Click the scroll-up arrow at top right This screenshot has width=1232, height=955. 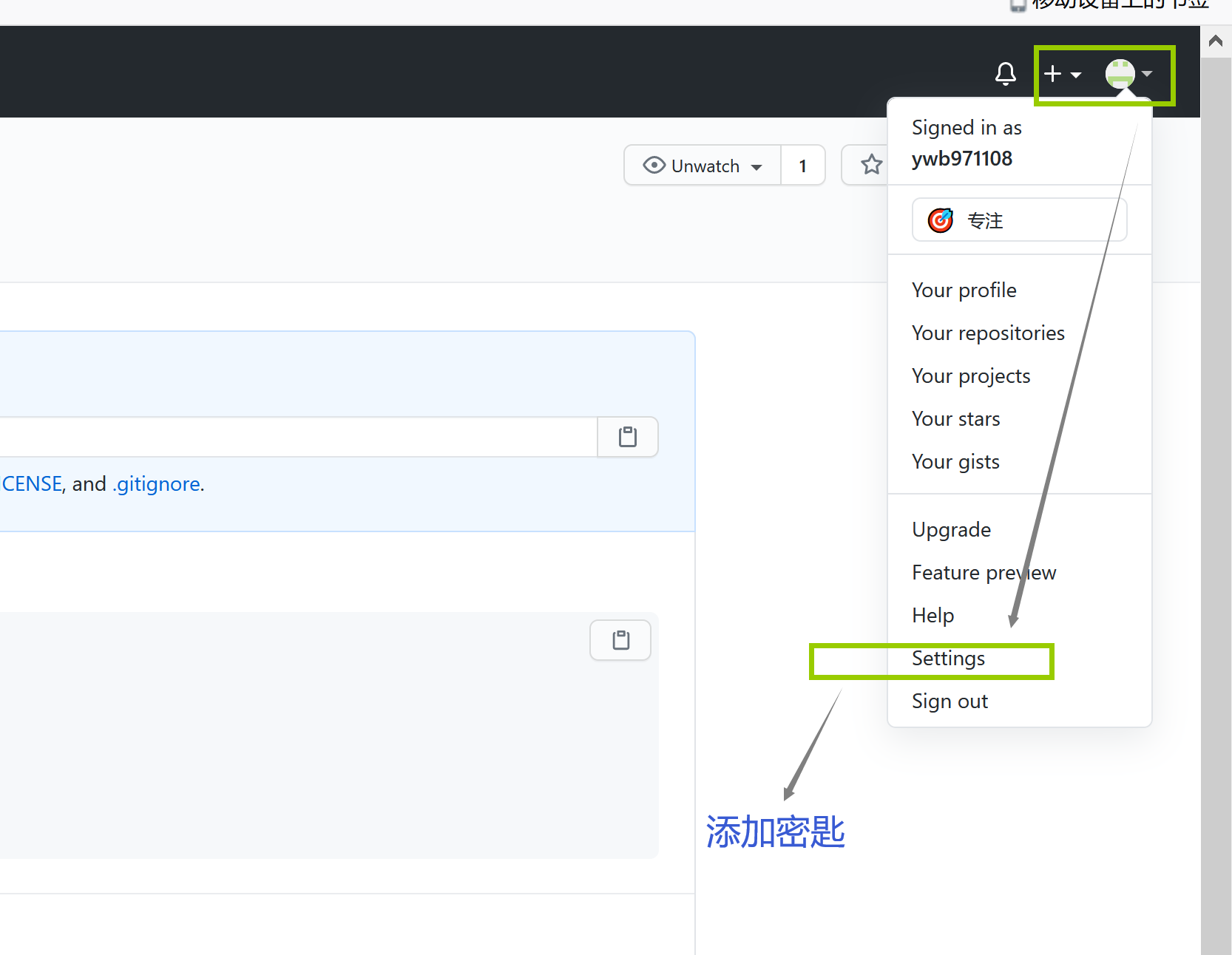pos(1215,40)
